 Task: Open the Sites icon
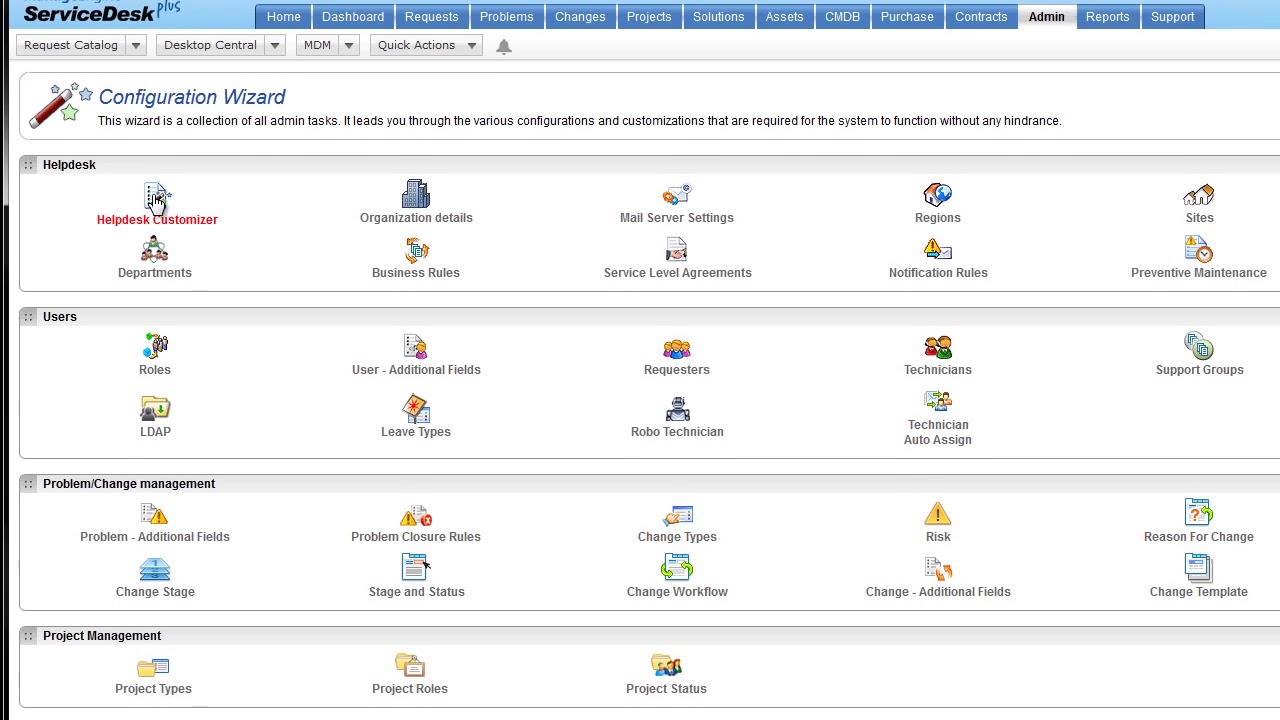(1199, 194)
